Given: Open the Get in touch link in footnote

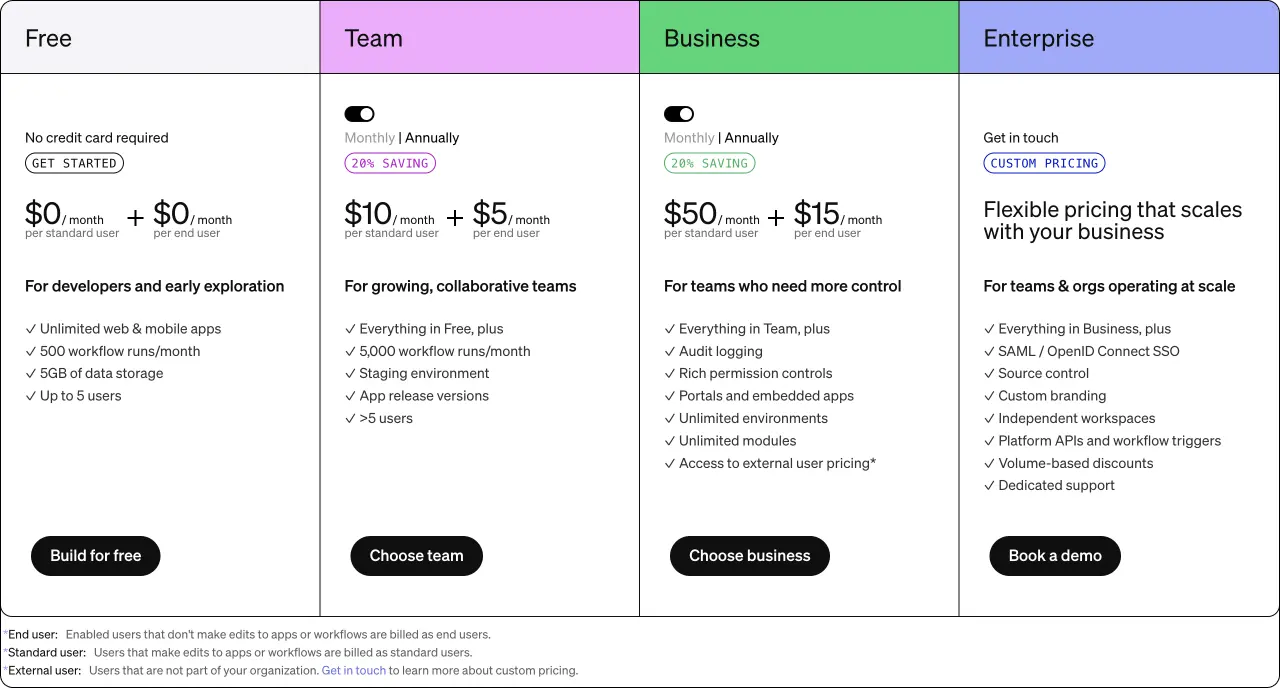Looking at the screenshot, I should pos(354,671).
